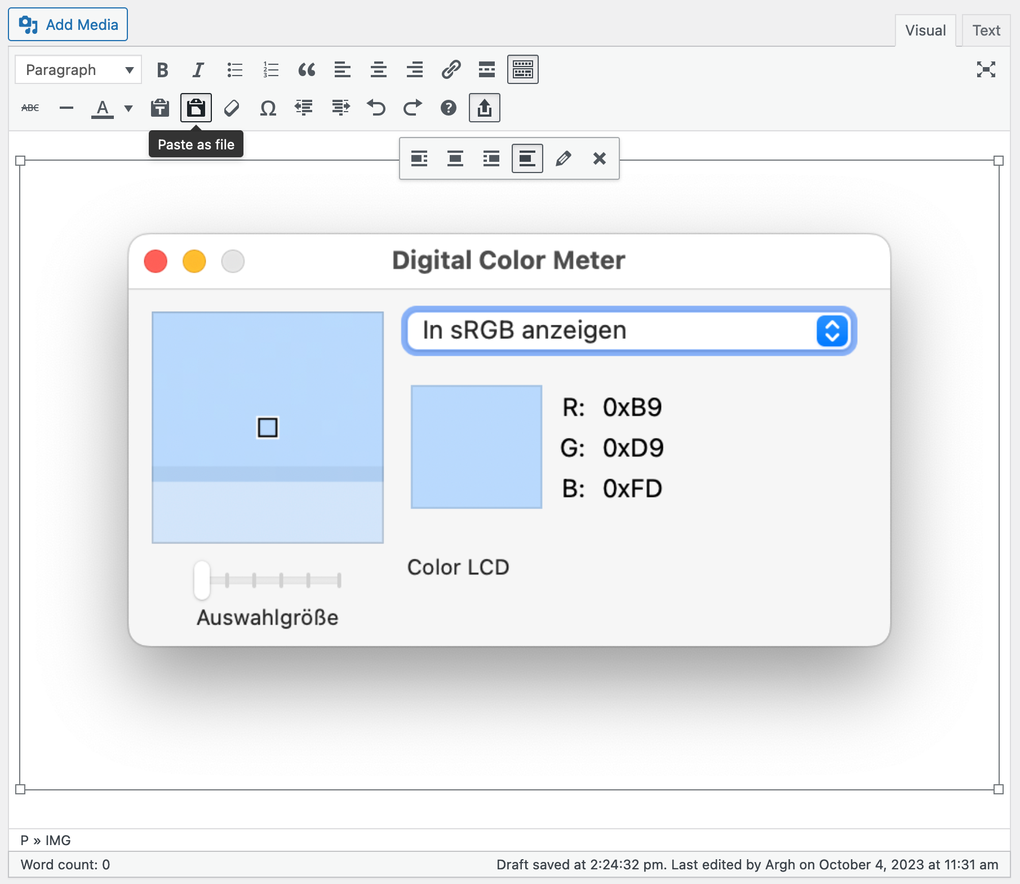The width and height of the screenshot is (1020, 884).
Task: Toggle bold formatting
Action: [163, 70]
